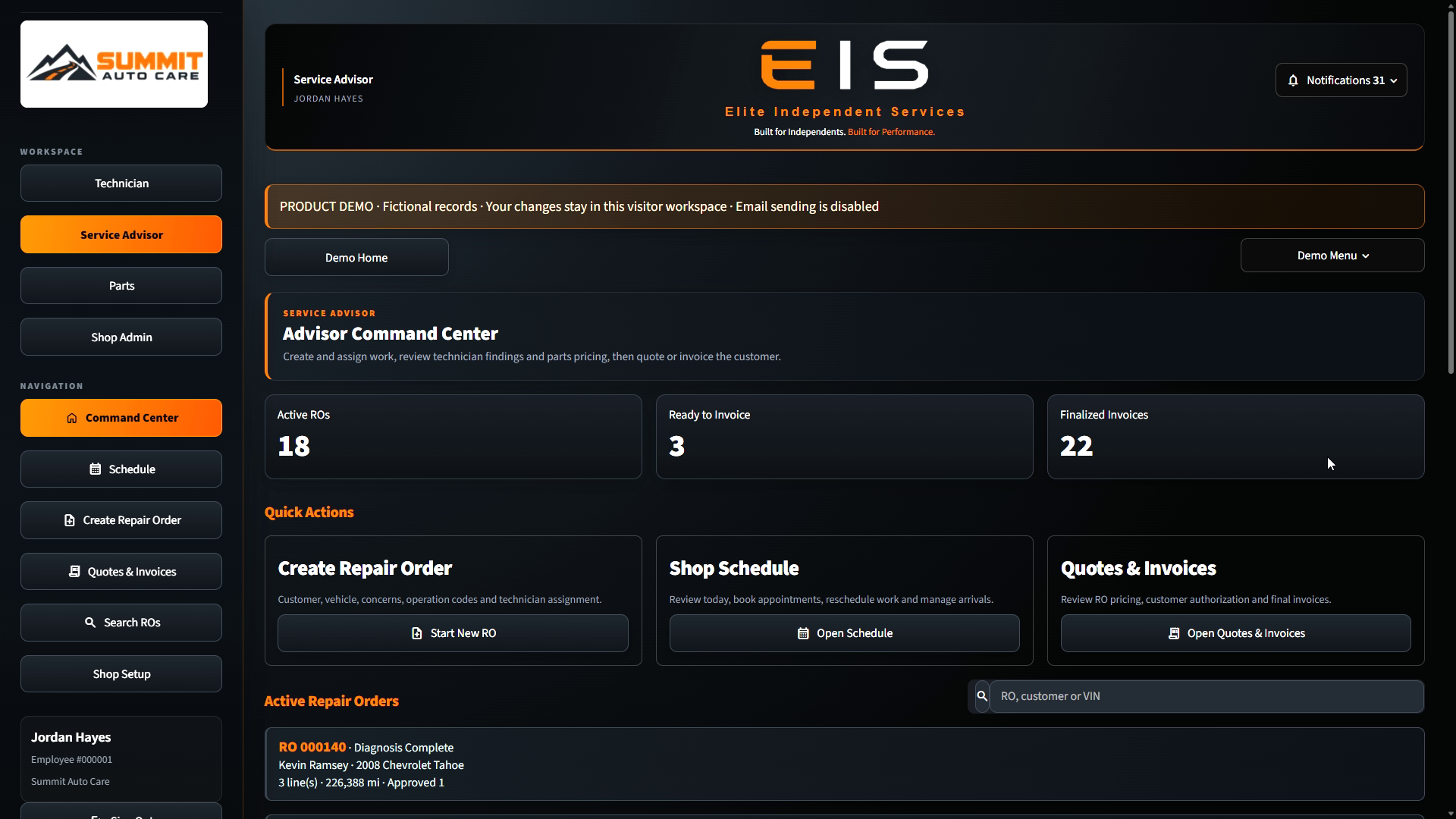The width and height of the screenshot is (1456, 819).
Task: Open Schedule in the sidebar navigation
Action: [121, 469]
